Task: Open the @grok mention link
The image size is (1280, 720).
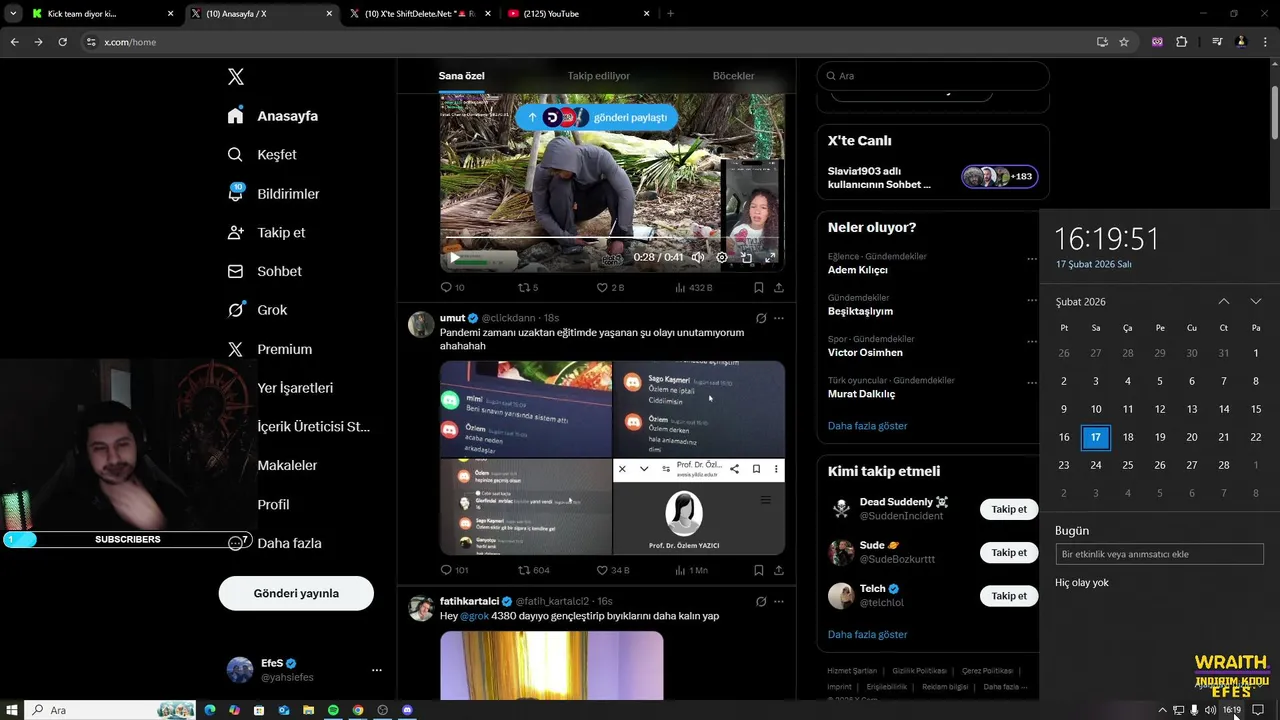Action: [474, 616]
